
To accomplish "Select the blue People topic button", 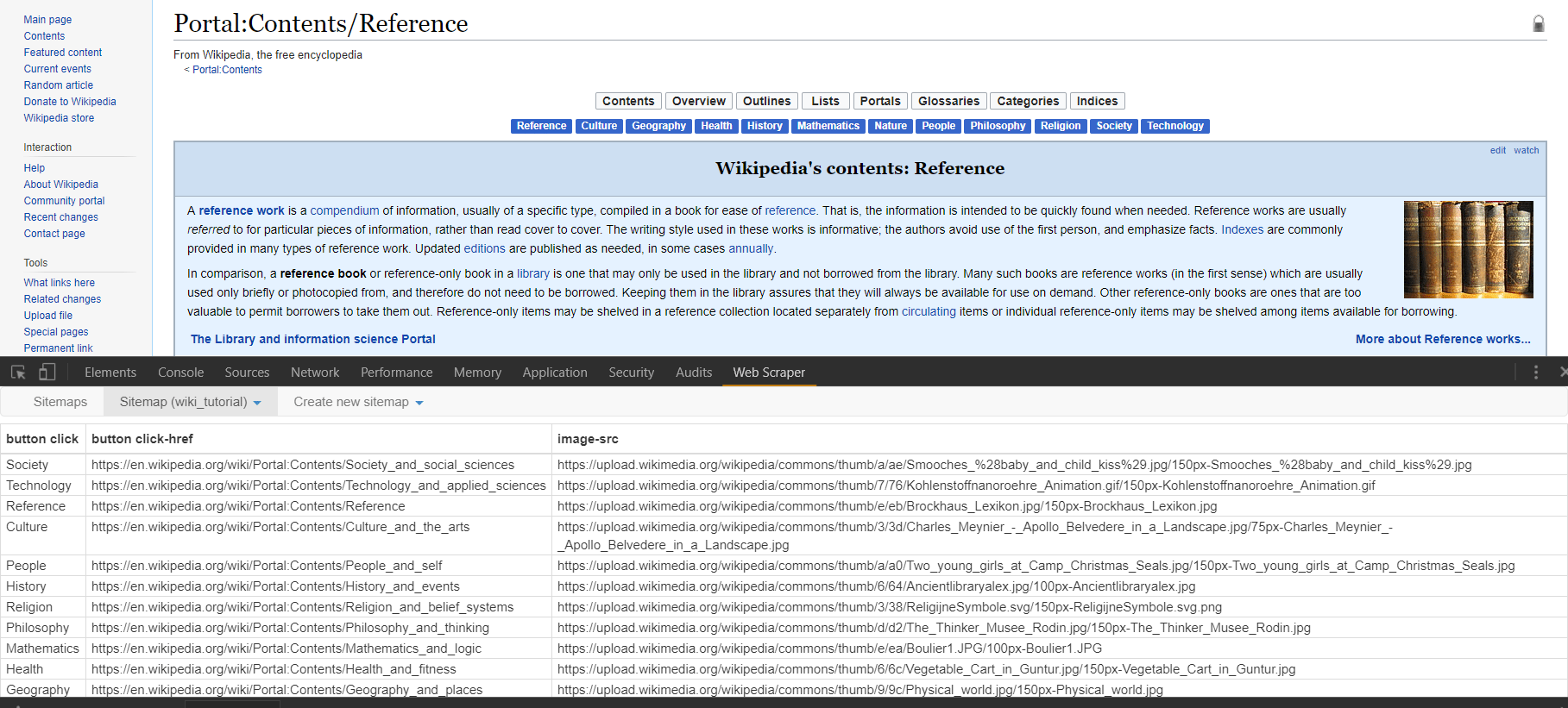I will click(x=938, y=126).
